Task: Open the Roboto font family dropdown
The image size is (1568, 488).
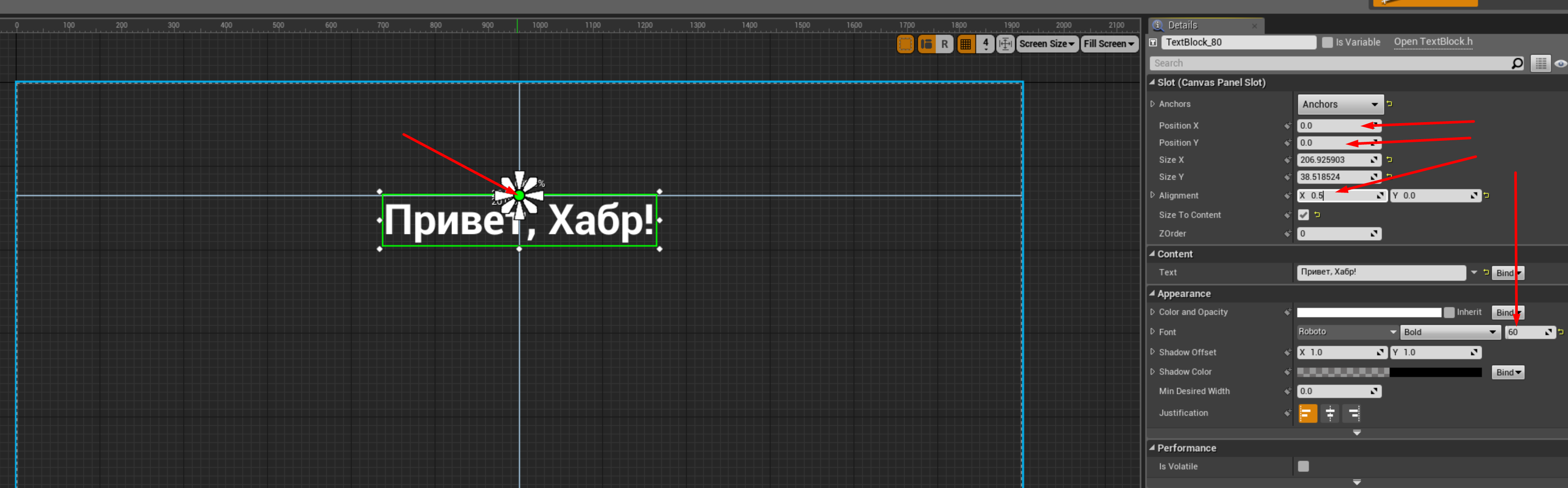Action: [1347, 332]
